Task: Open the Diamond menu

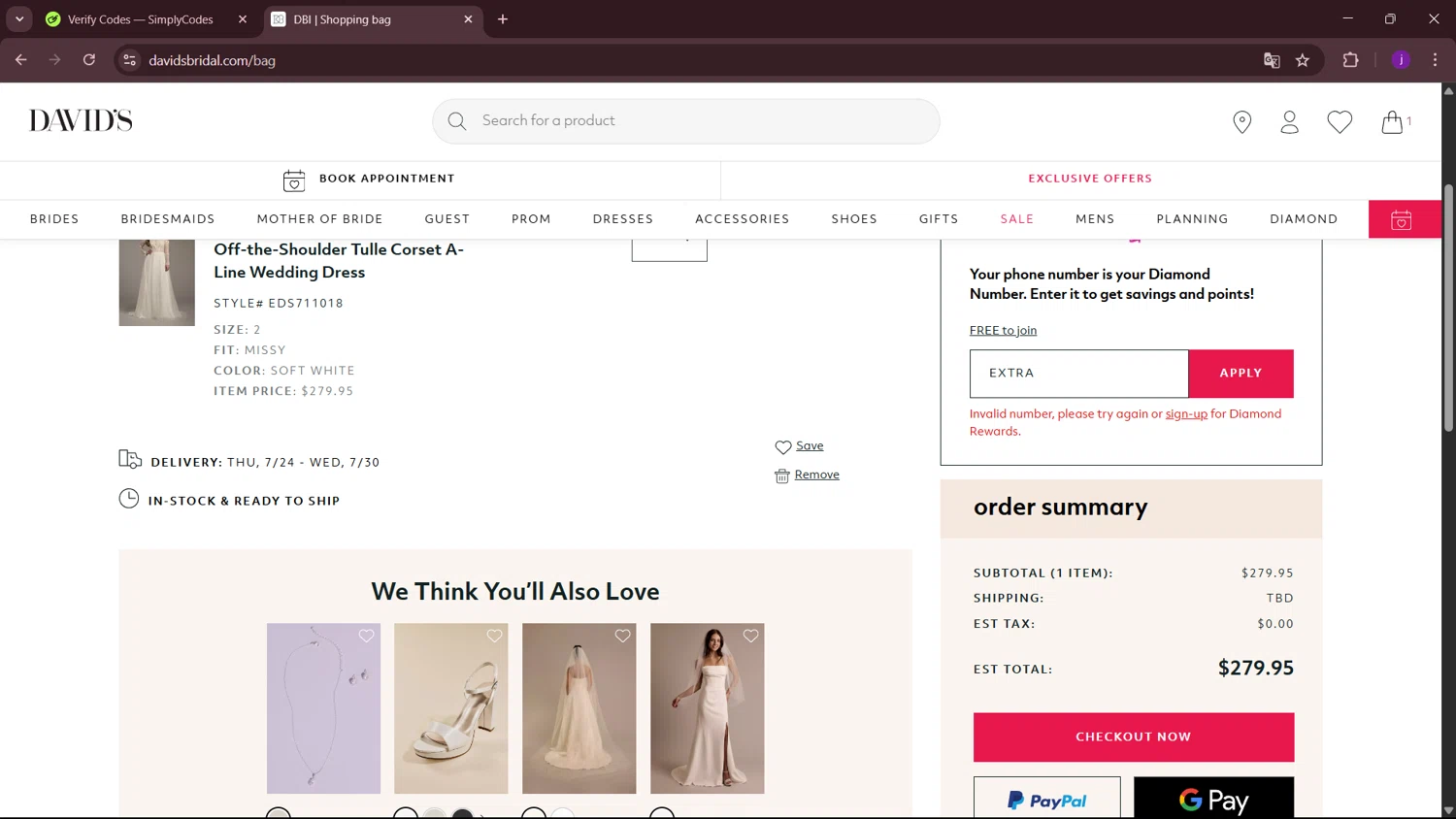Action: coord(1304,219)
